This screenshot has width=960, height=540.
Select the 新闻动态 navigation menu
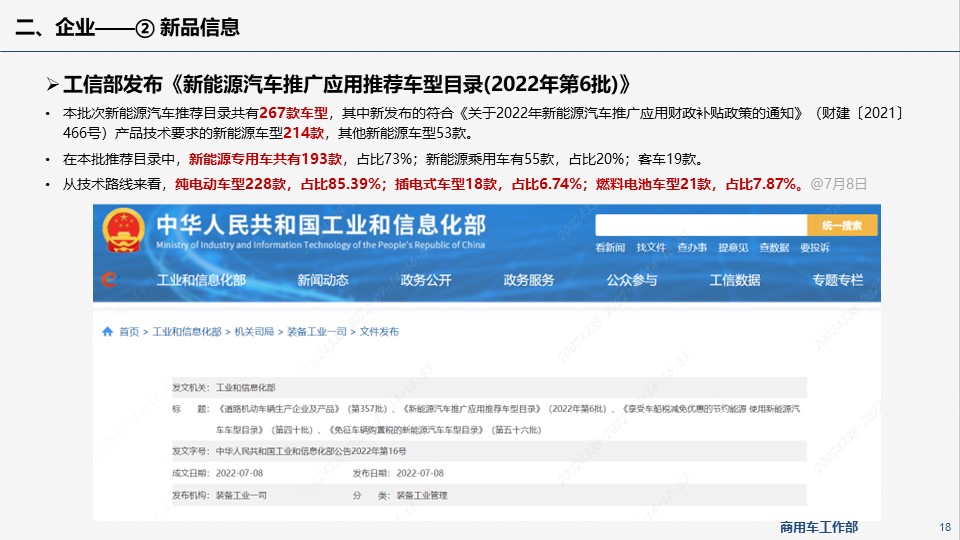click(x=323, y=280)
